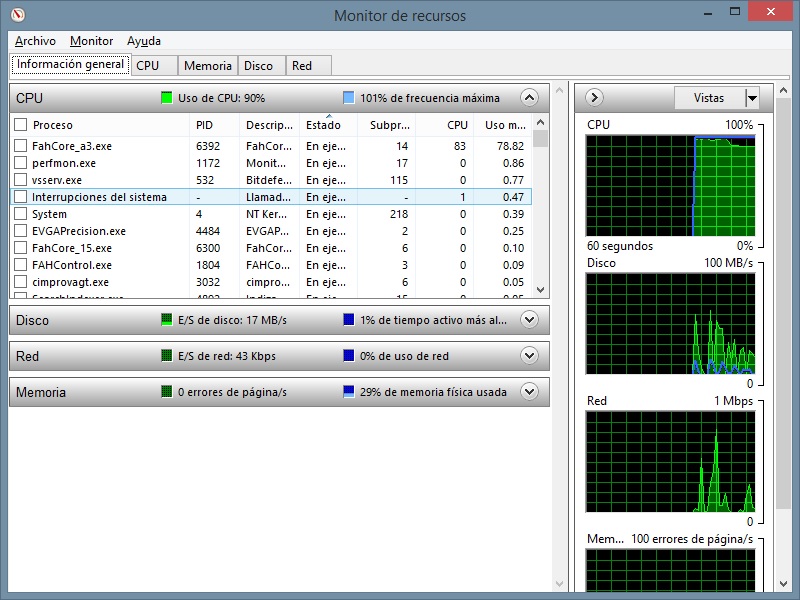Viewport: 800px width, 600px height.
Task: Check the perfmon.exe process checkbox
Action: 20,163
